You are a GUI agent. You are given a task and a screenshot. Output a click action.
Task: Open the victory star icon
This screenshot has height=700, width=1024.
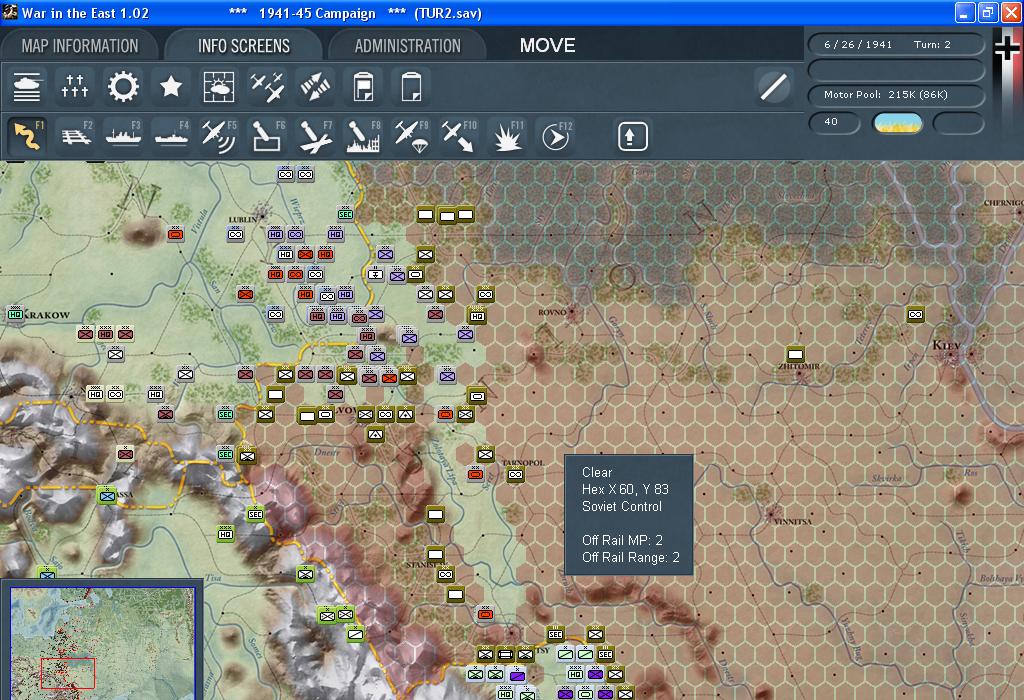click(170, 86)
